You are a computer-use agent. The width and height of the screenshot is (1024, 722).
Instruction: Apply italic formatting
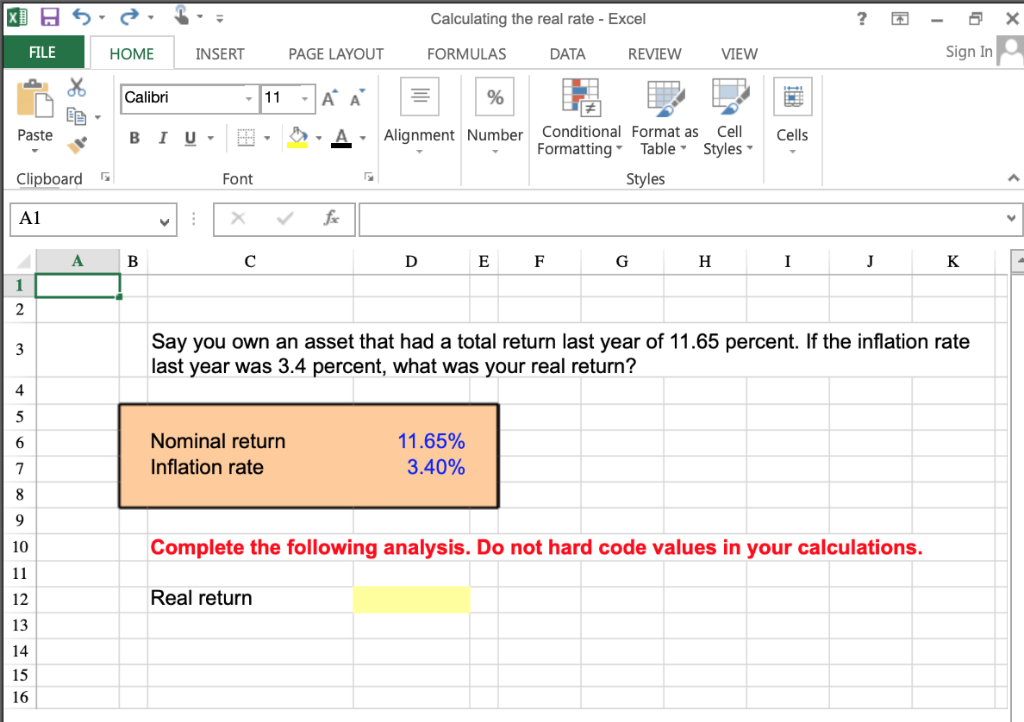click(x=162, y=137)
